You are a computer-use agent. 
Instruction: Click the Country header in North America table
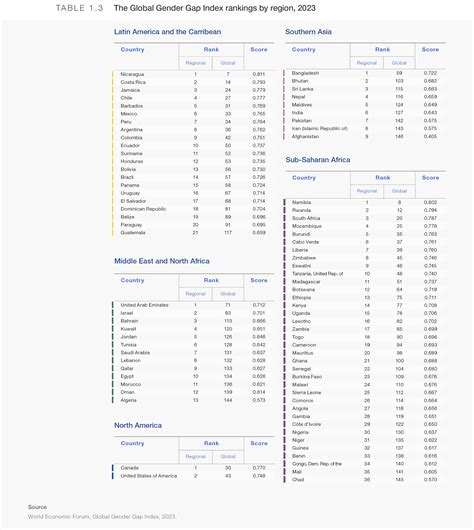132,443
